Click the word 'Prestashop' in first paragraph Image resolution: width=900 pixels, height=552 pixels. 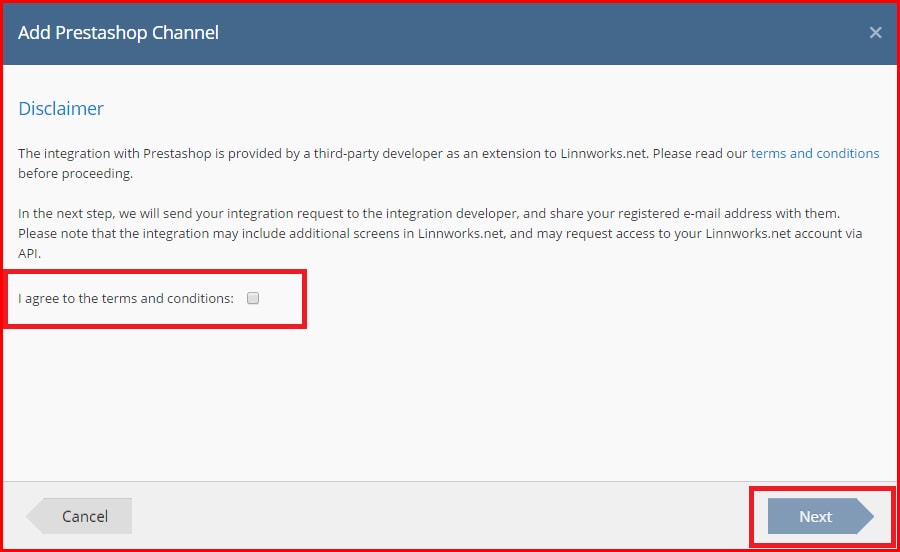pos(177,154)
